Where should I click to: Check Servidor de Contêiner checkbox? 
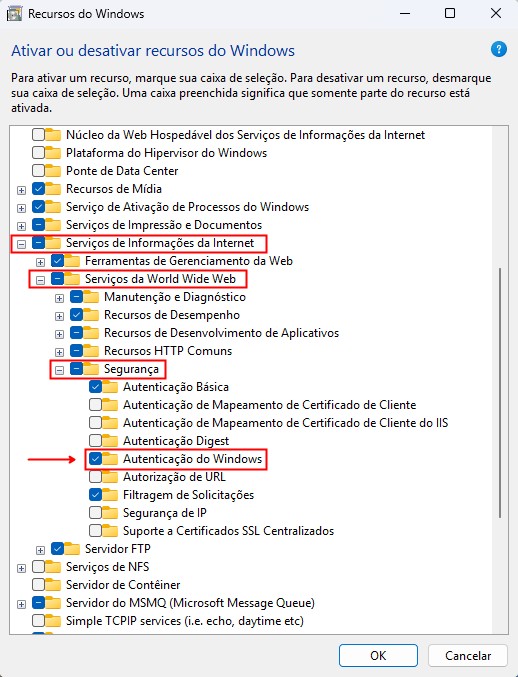(x=38, y=585)
